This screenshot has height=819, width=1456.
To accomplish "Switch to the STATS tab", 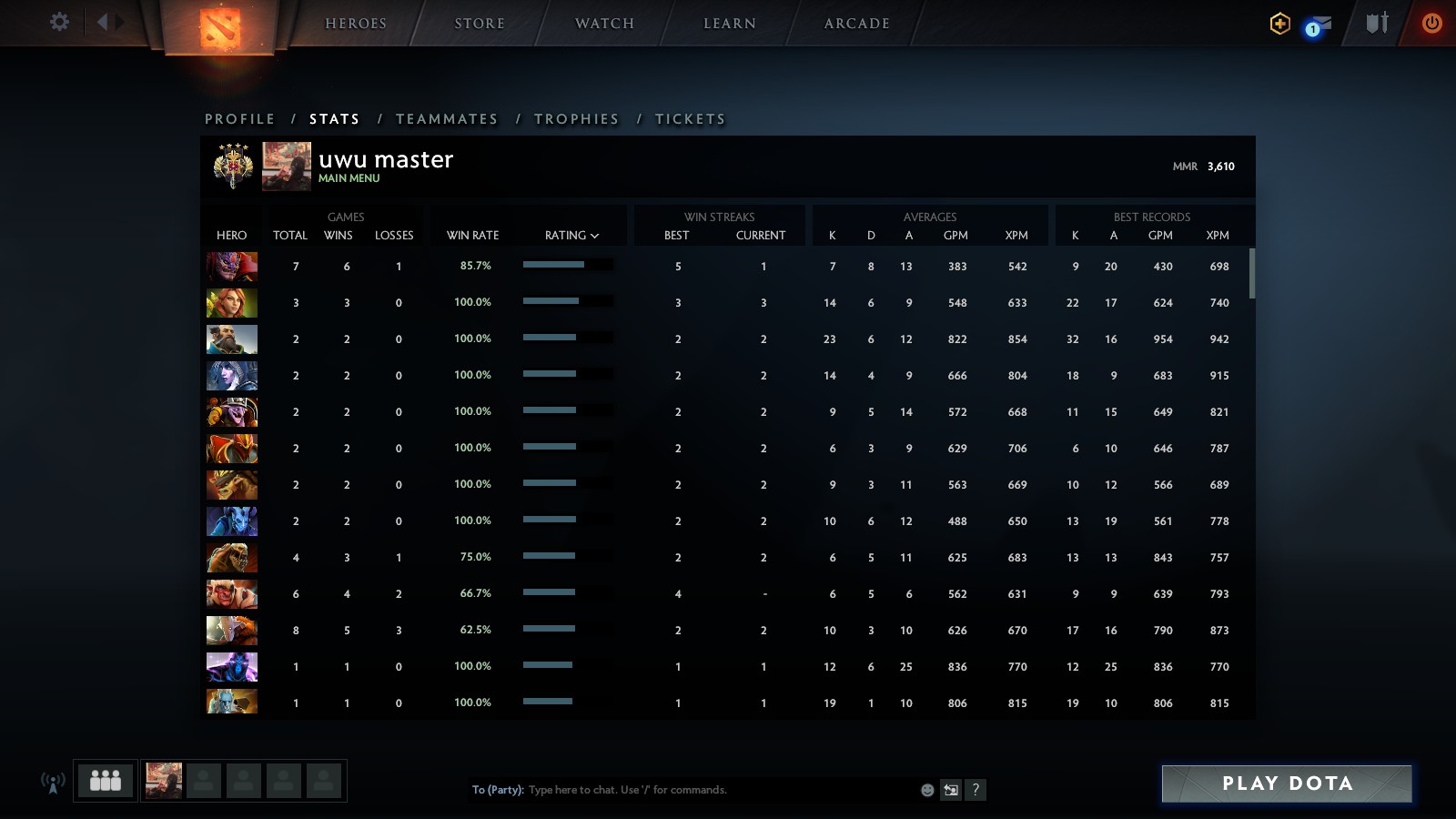I will coord(335,119).
